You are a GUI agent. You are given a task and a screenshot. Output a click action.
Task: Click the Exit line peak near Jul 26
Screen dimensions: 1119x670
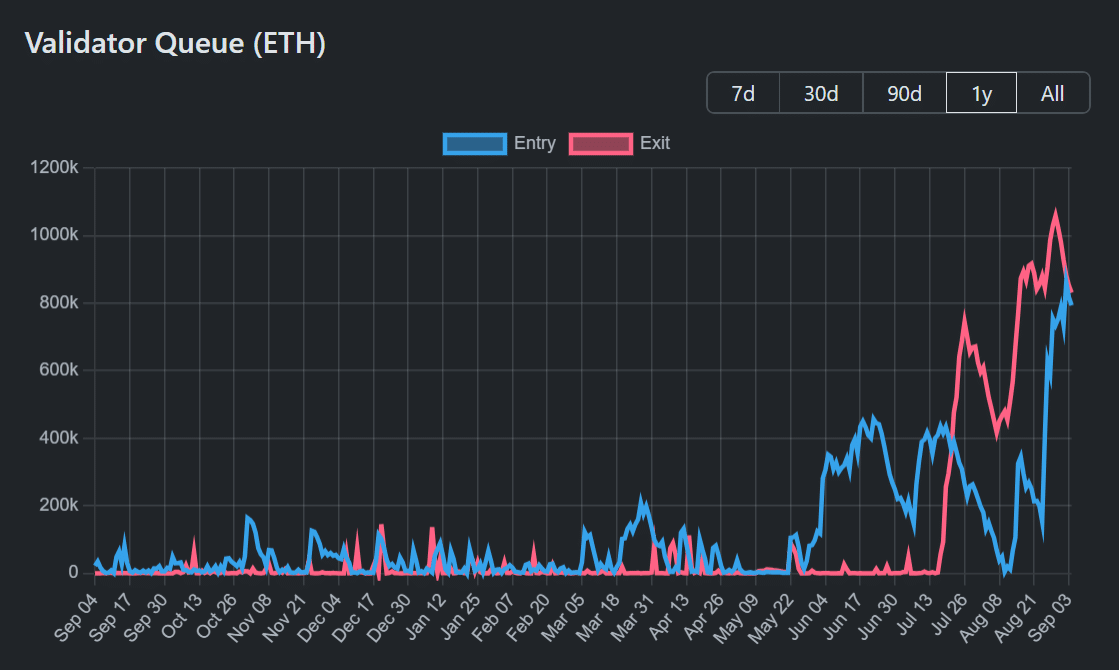[965, 320]
